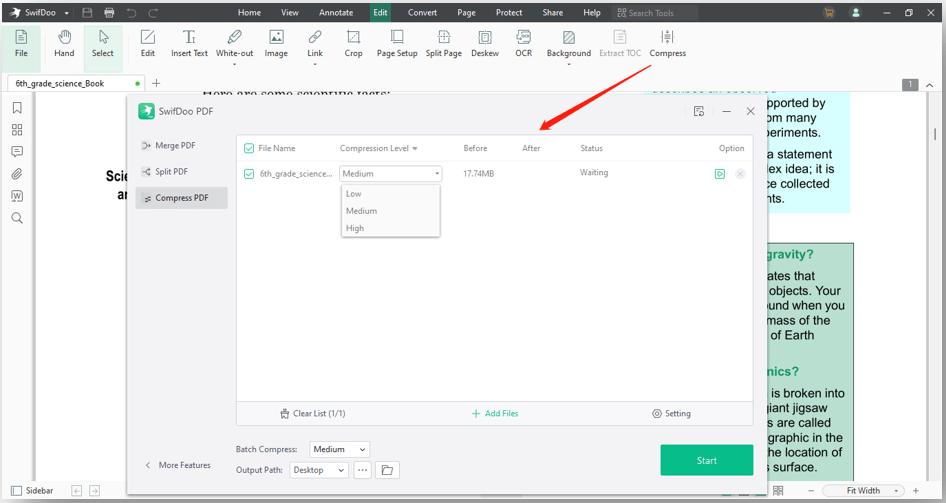Open the row's Medium compression combo box
This screenshot has width=946, height=503.
[x=390, y=174]
